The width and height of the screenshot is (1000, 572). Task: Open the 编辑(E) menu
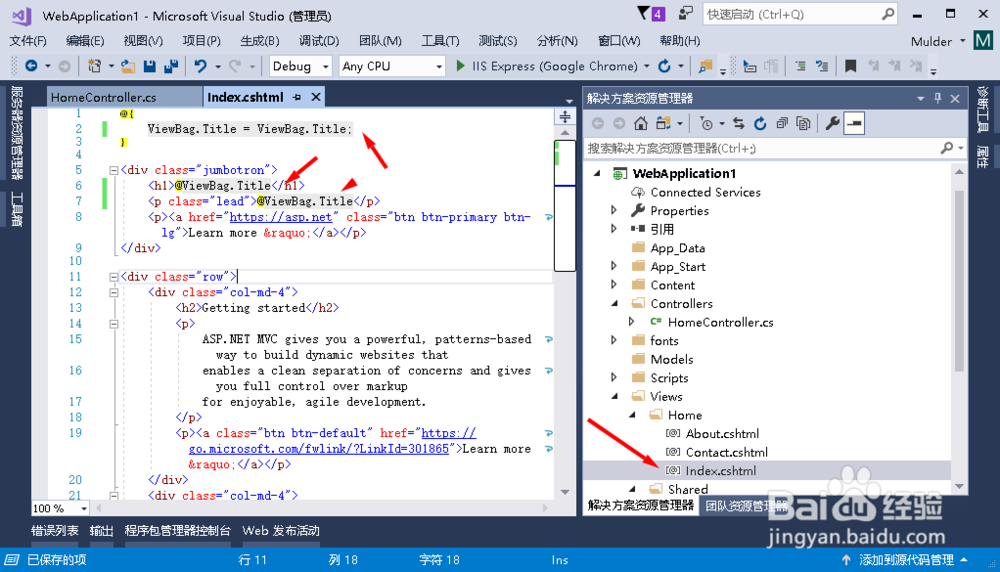[x=85, y=41]
